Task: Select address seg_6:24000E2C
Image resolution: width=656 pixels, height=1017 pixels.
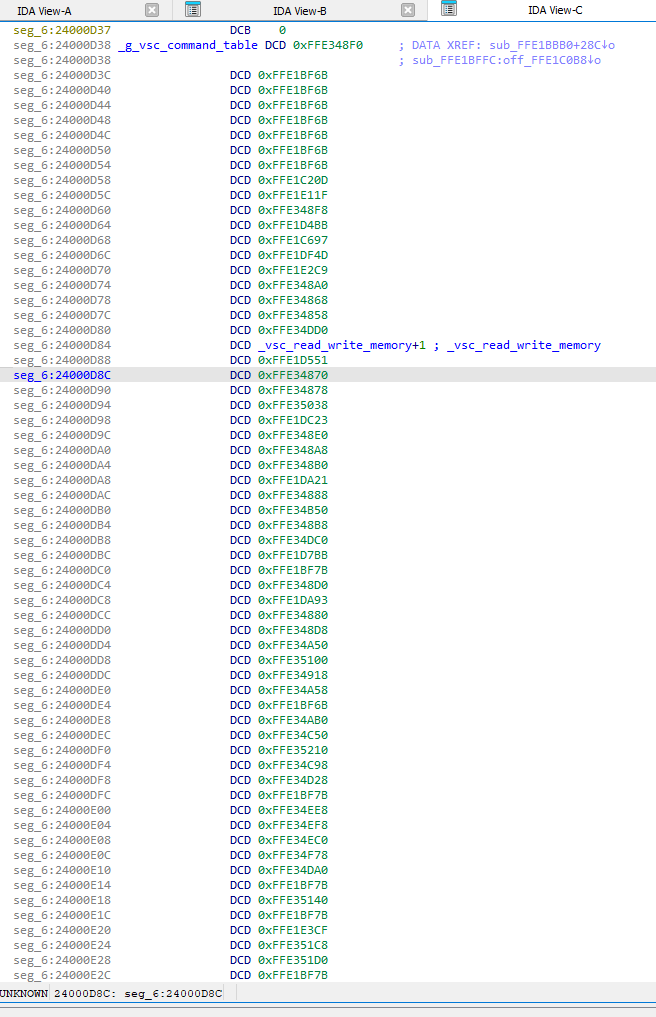Action: [x=62, y=975]
